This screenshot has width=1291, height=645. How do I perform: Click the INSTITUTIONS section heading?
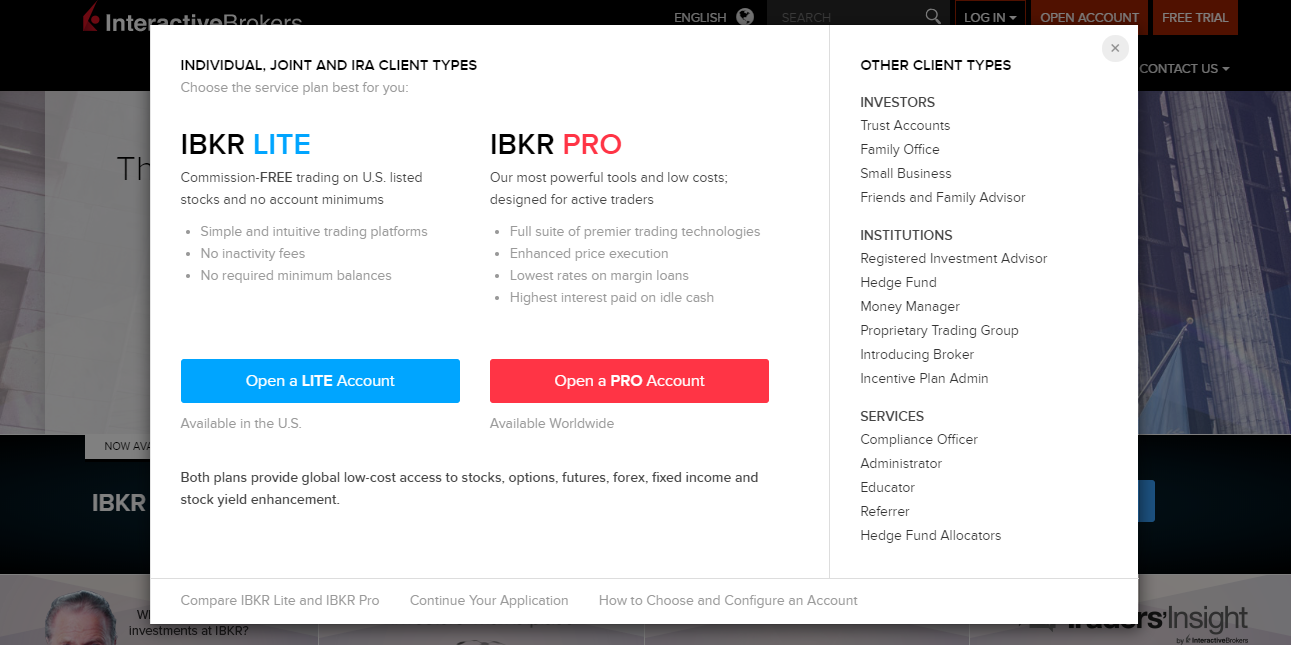click(x=906, y=235)
